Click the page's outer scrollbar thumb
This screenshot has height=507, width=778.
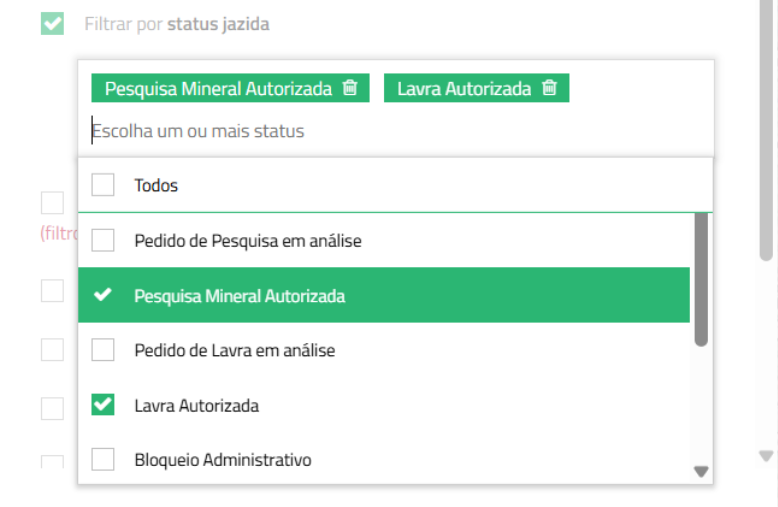(766, 130)
